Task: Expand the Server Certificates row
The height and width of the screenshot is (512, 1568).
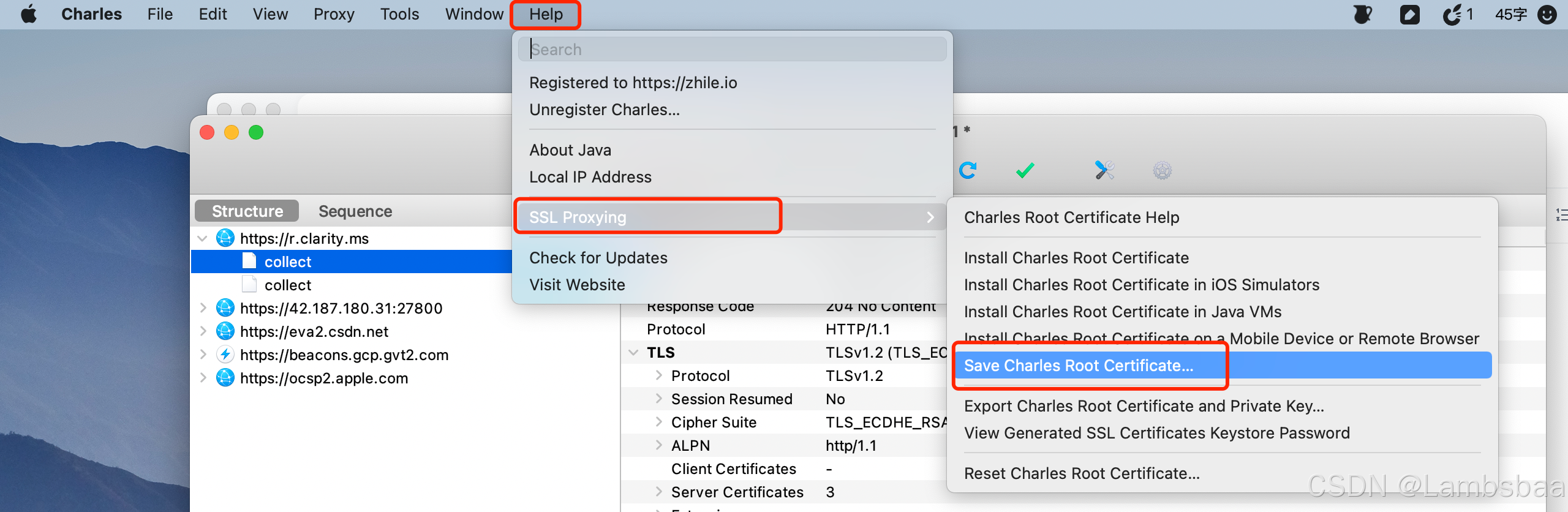Action: coord(659,492)
